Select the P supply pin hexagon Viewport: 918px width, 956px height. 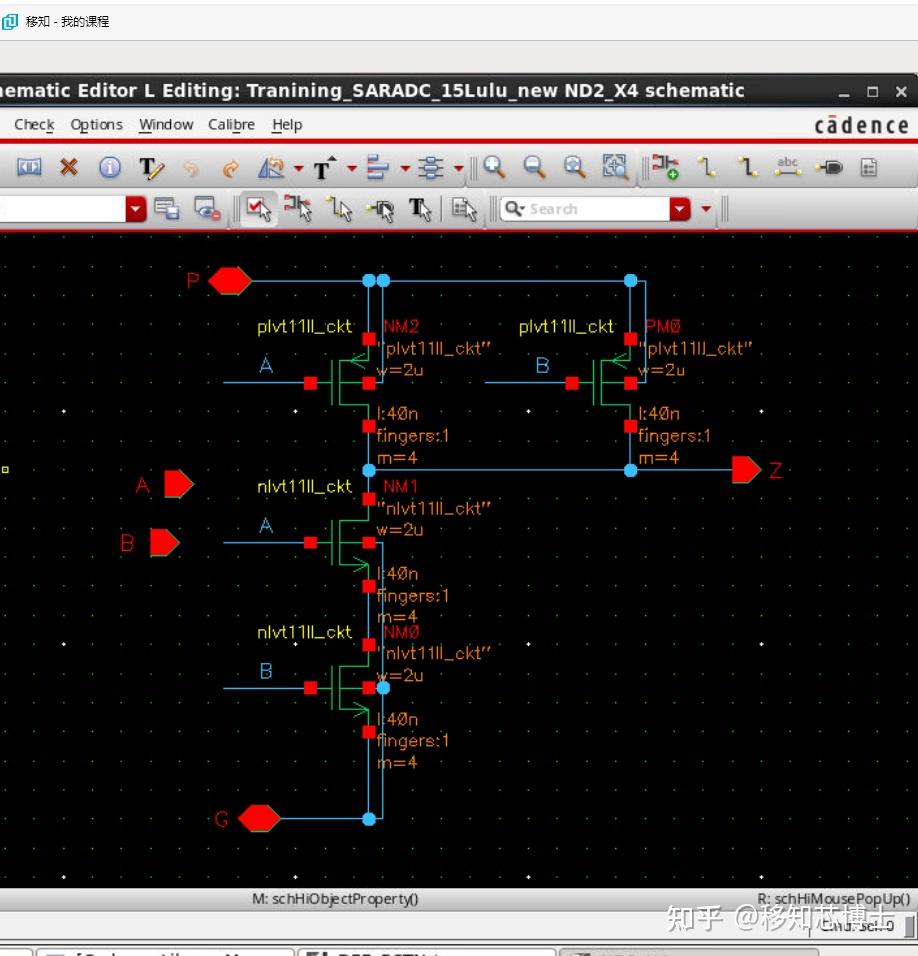point(230,280)
